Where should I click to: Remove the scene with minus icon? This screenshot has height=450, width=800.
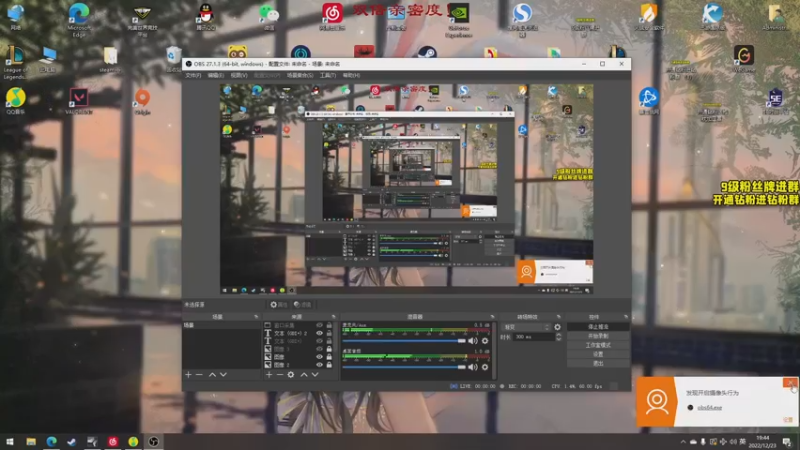[199, 374]
